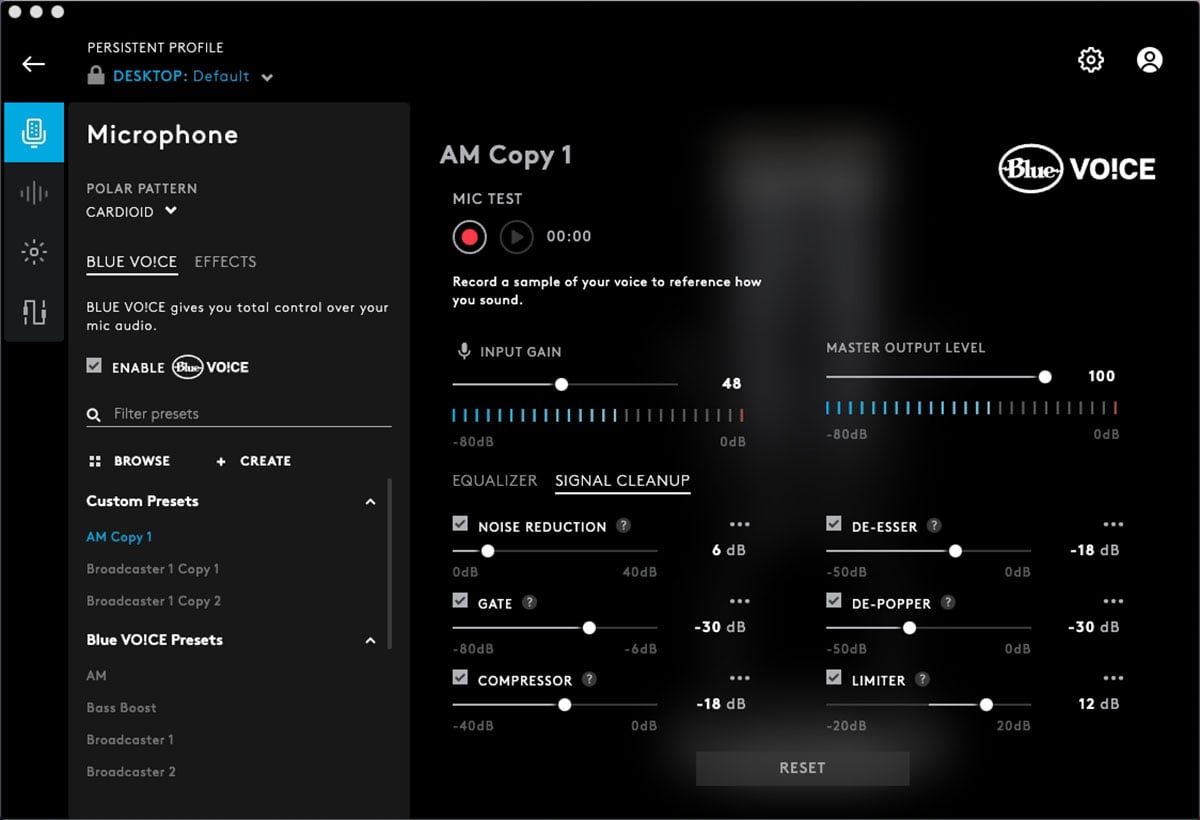Click the preset list scrollbar
Image resolution: width=1200 pixels, height=820 pixels.
click(x=389, y=565)
